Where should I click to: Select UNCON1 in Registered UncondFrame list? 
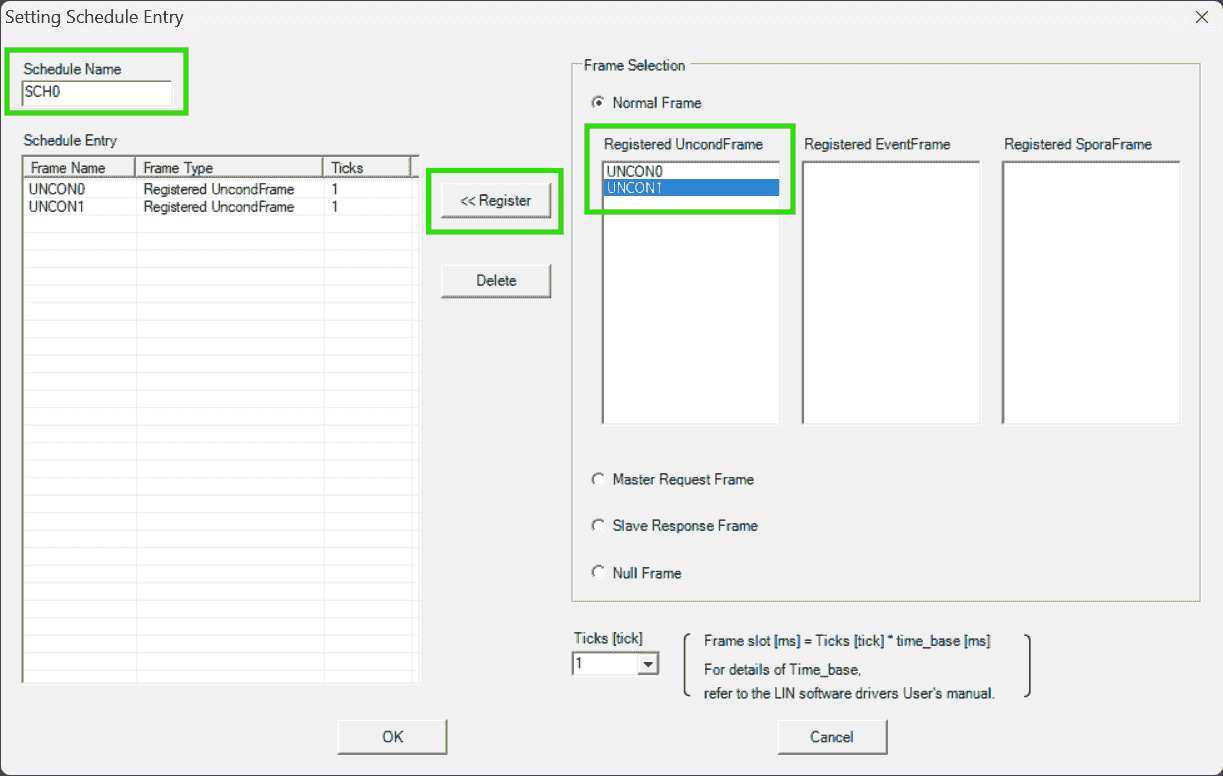click(x=690, y=188)
